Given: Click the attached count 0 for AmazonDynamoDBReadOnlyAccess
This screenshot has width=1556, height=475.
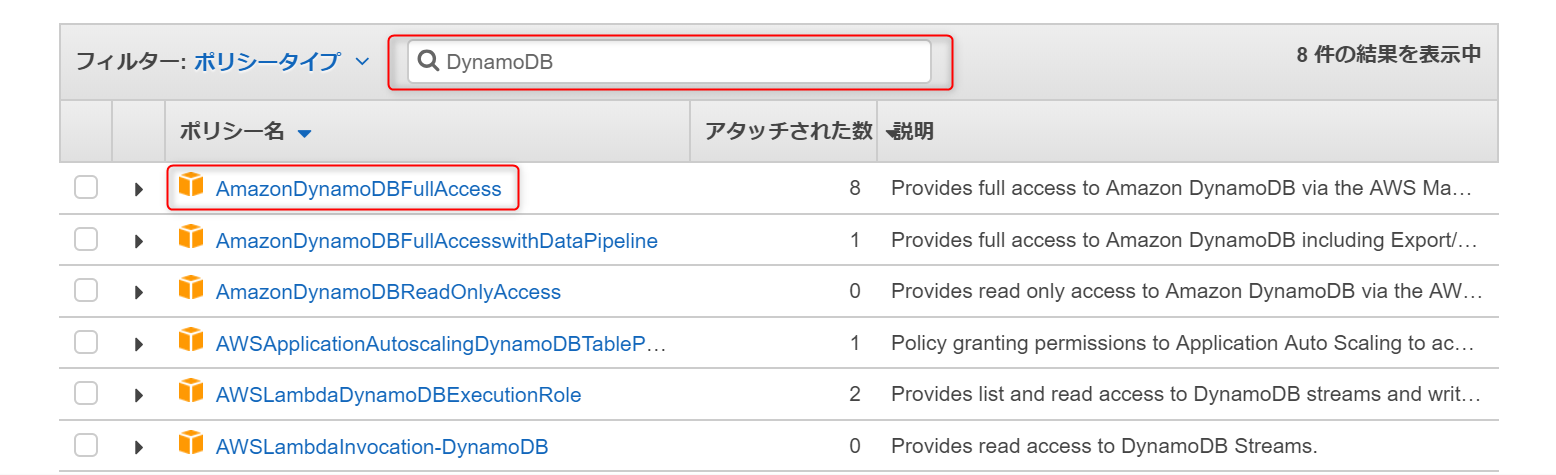Looking at the screenshot, I should 855,291.
